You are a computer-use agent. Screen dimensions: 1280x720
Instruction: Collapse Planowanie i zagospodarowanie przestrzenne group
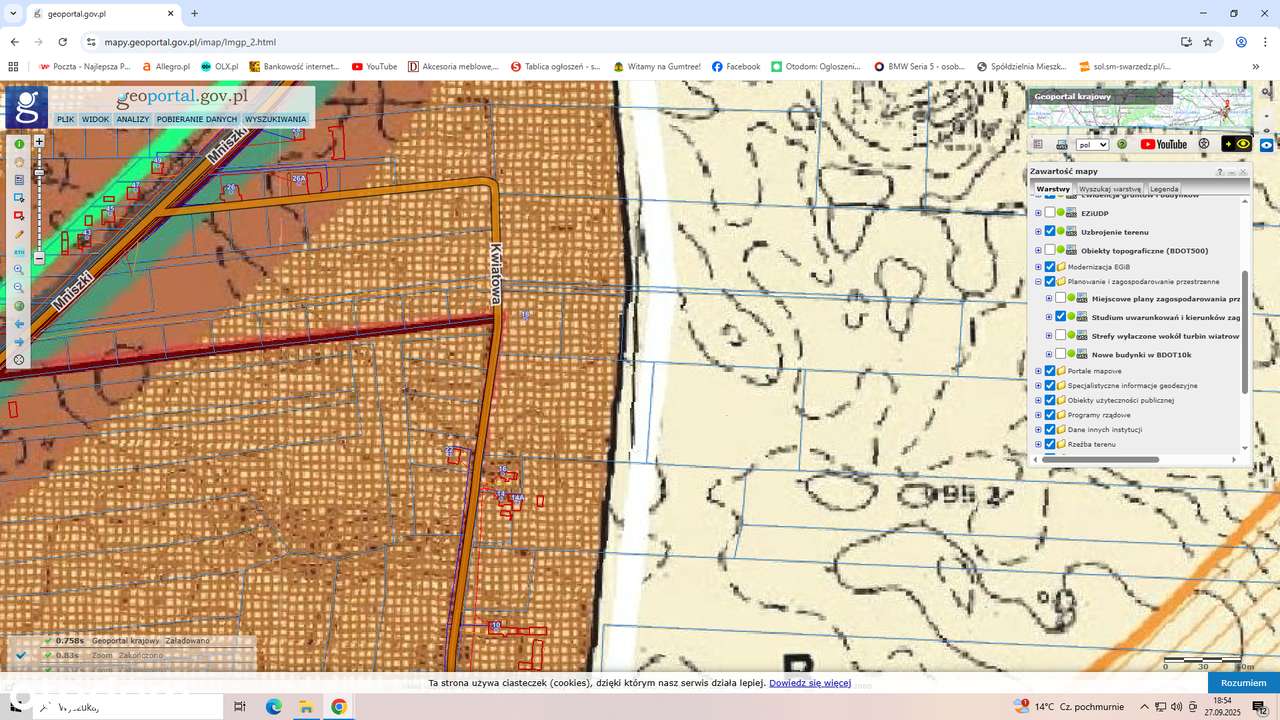pyautogui.click(x=1038, y=282)
